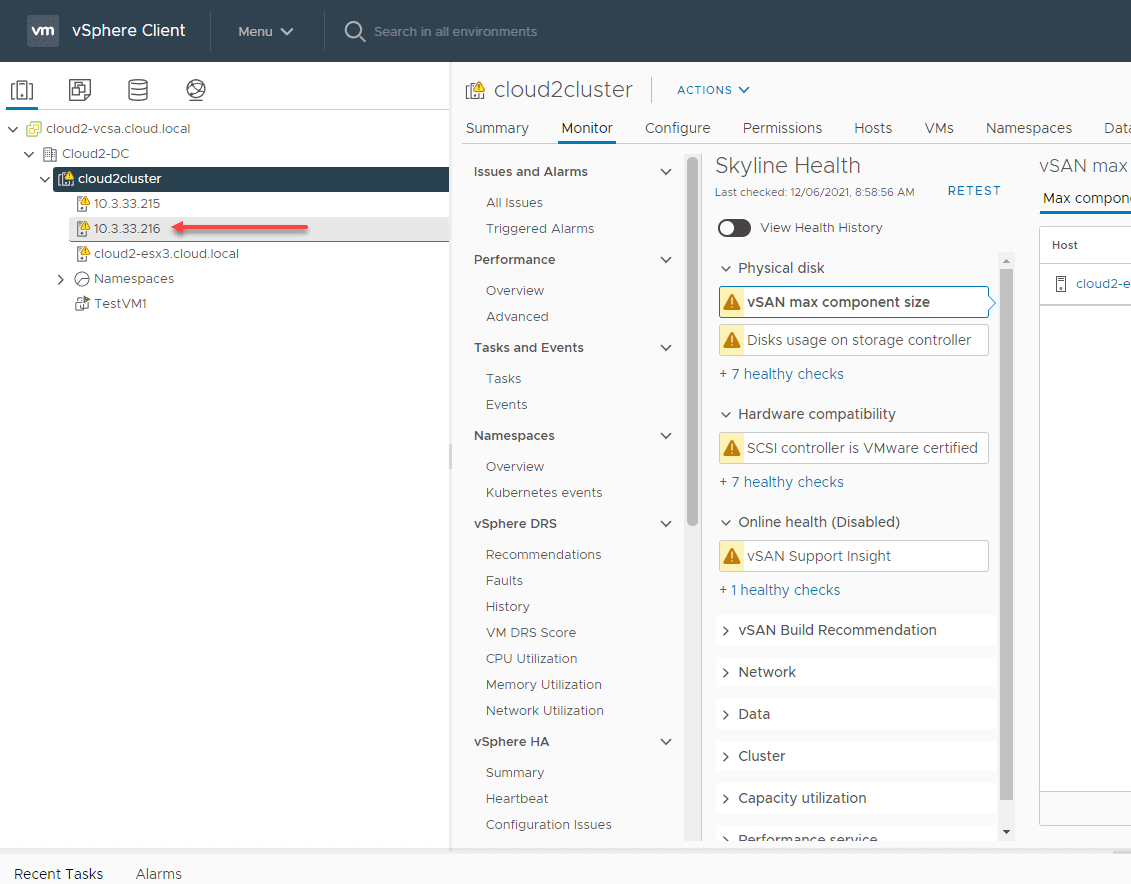The width and height of the screenshot is (1131, 884).
Task: Collapse the Physical disk health section
Action: coord(726,269)
